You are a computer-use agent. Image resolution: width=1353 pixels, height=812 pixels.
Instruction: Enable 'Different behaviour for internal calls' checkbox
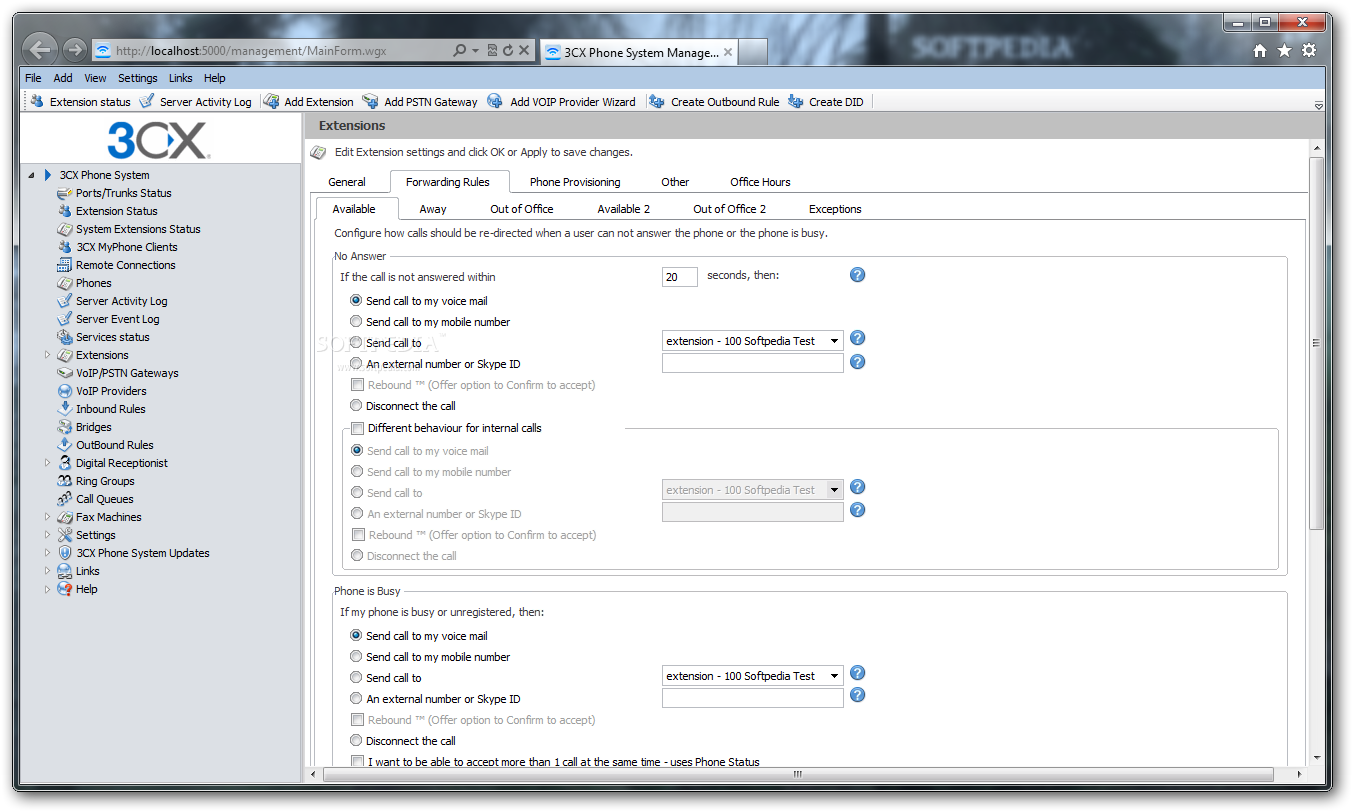click(x=357, y=428)
